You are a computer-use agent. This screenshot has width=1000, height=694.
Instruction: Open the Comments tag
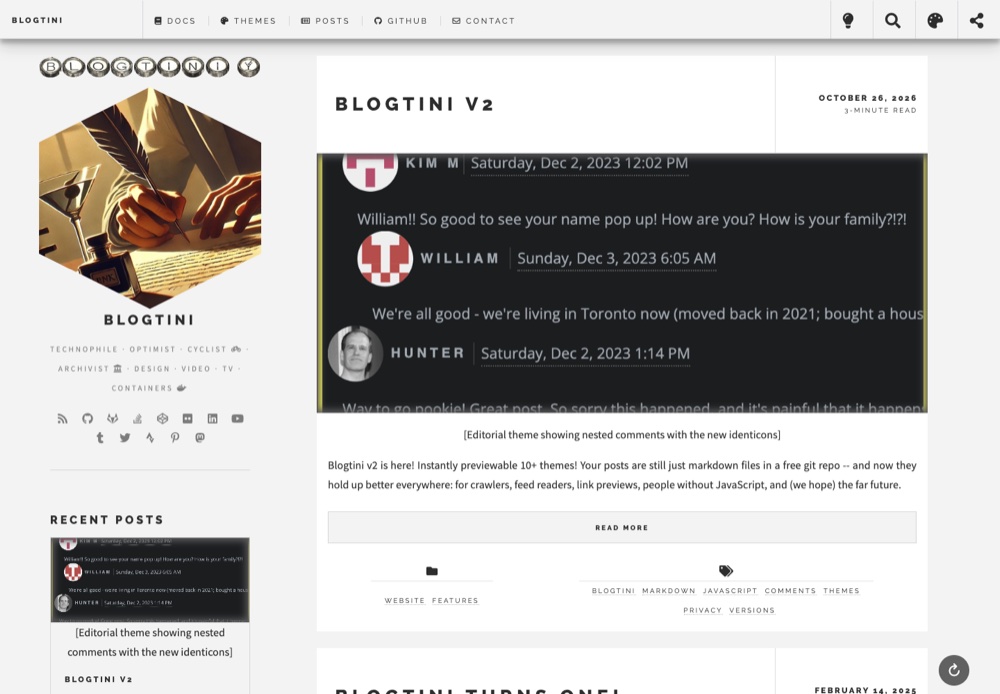[x=790, y=591]
